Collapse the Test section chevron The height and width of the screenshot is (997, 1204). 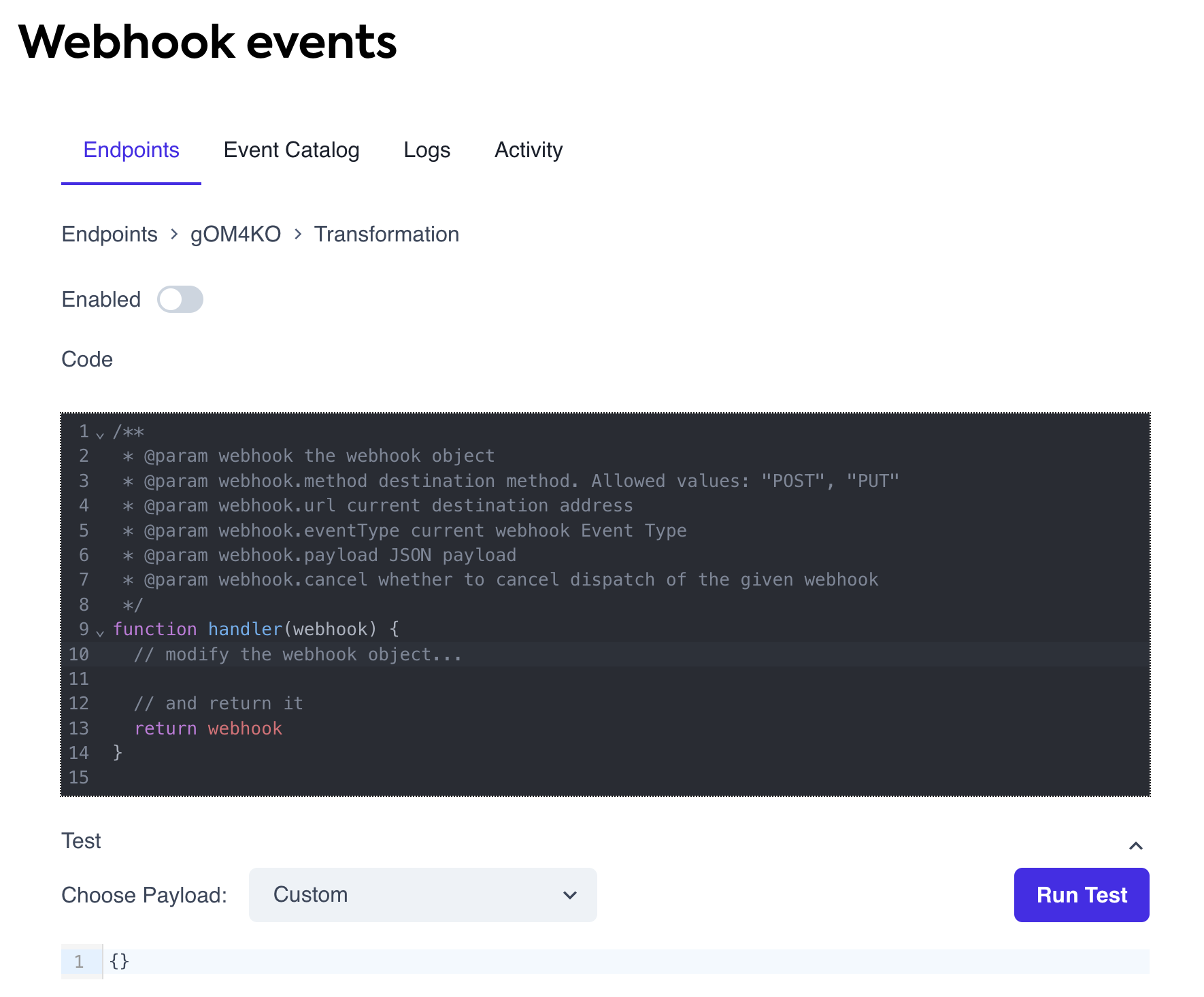pyautogui.click(x=1136, y=845)
